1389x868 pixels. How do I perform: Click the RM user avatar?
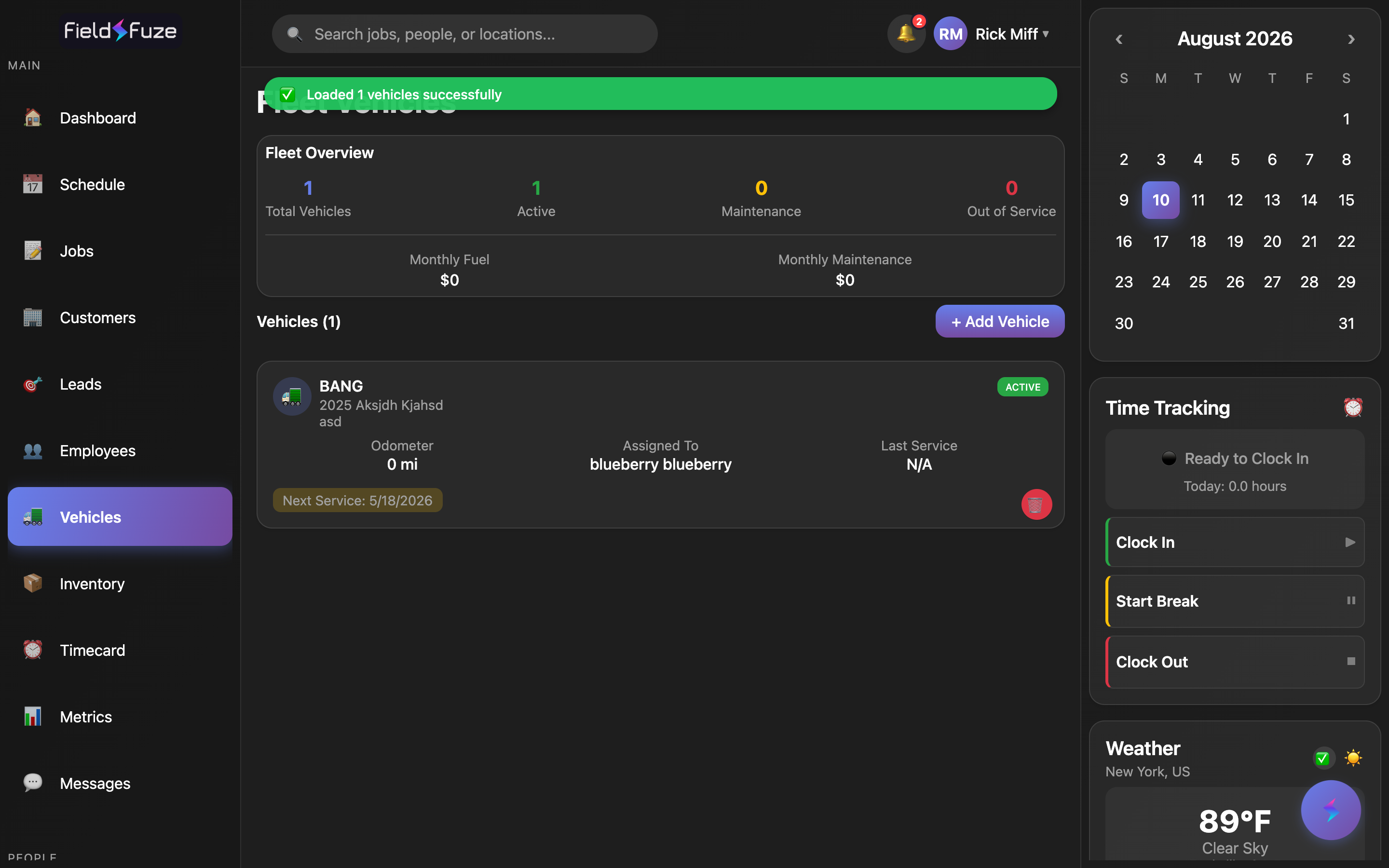(951, 34)
